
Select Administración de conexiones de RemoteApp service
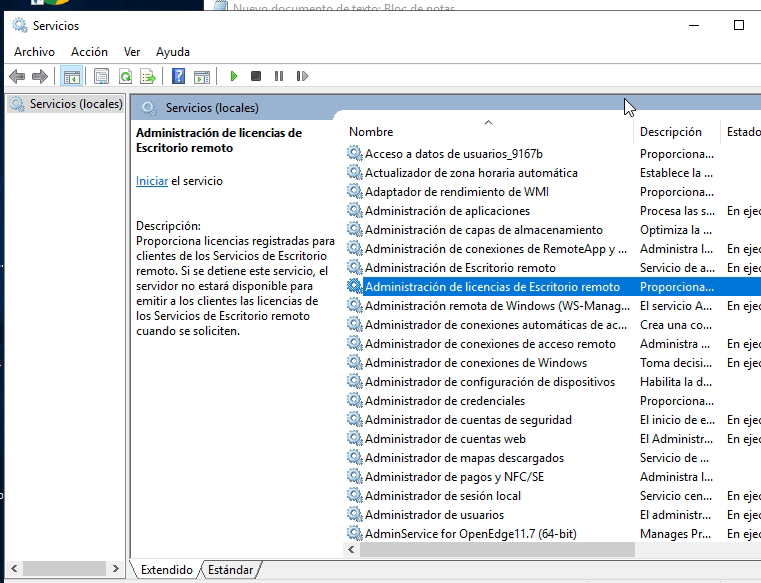point(496,249)
